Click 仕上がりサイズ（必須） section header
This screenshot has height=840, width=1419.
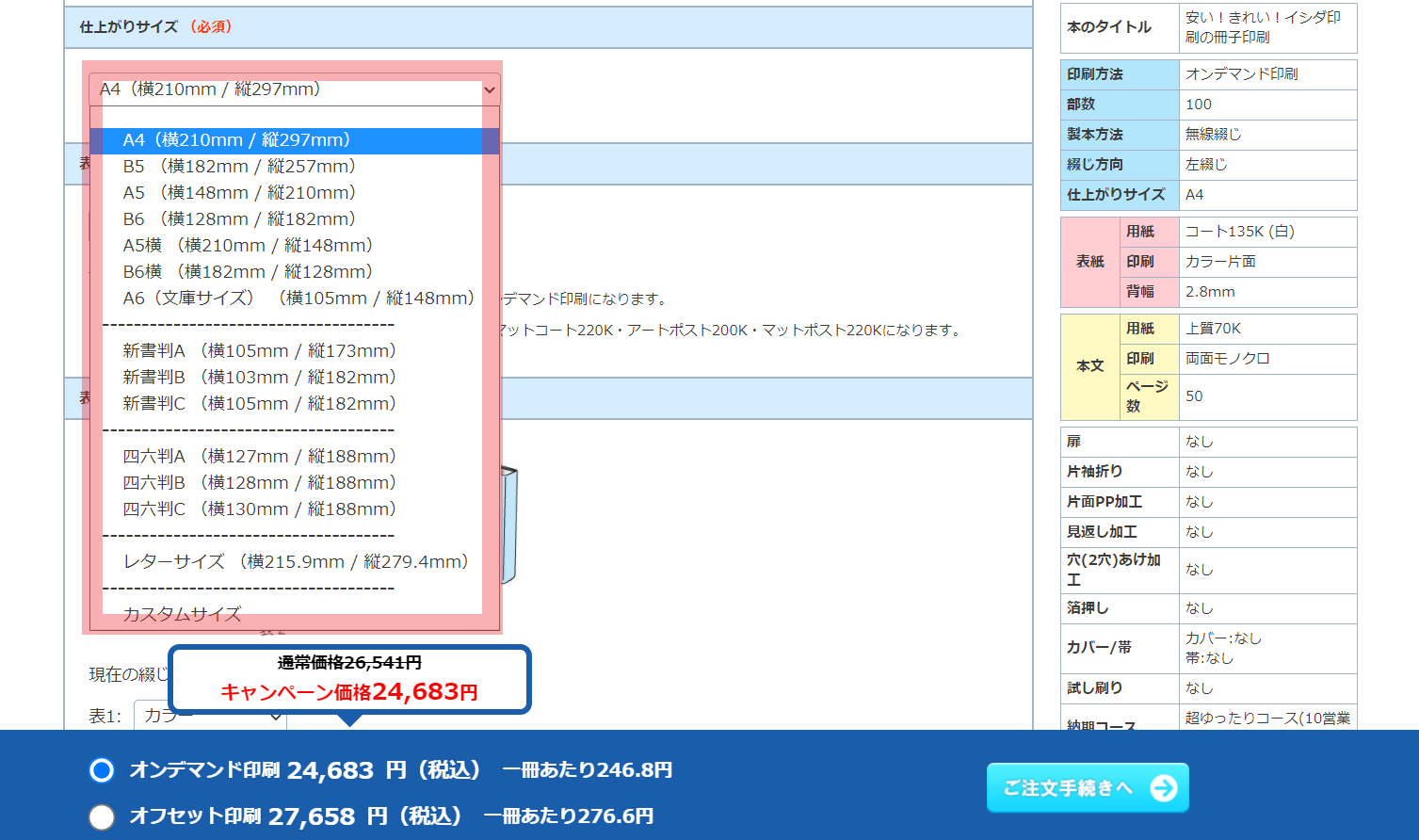(549, 27)
